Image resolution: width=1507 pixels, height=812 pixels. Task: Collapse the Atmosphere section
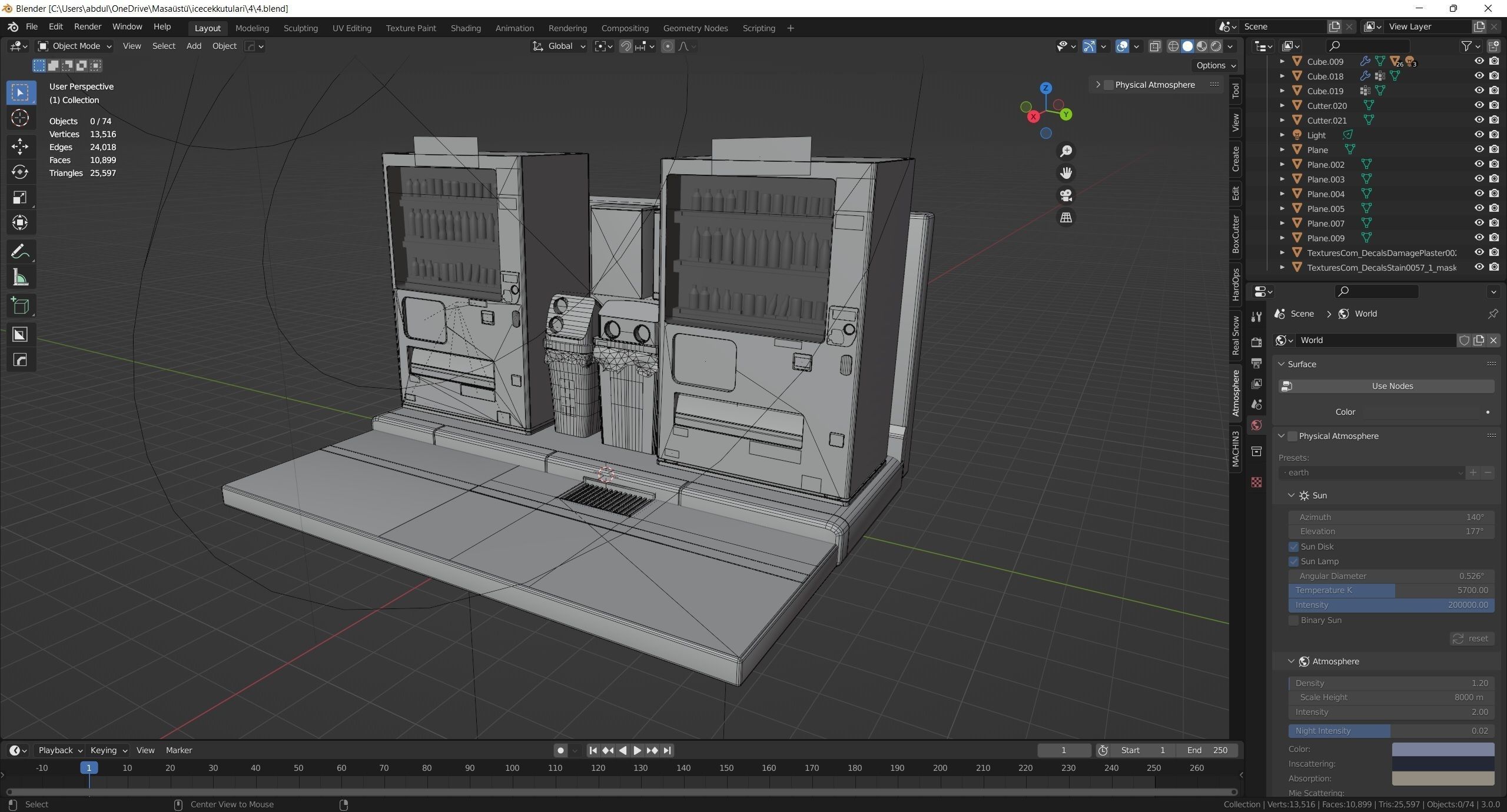1291,661
